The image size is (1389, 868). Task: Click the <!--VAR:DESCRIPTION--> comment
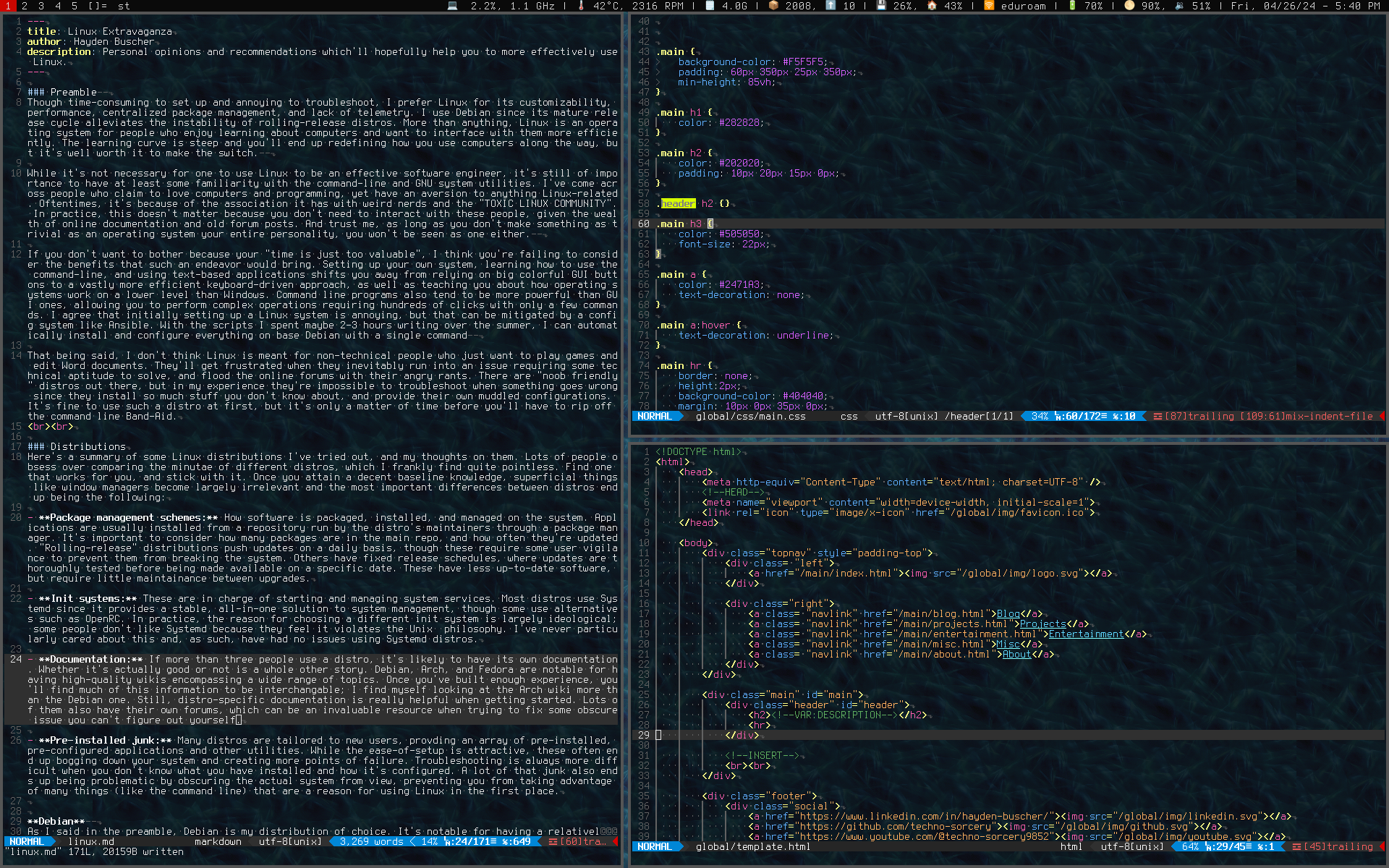coord(835,715)
